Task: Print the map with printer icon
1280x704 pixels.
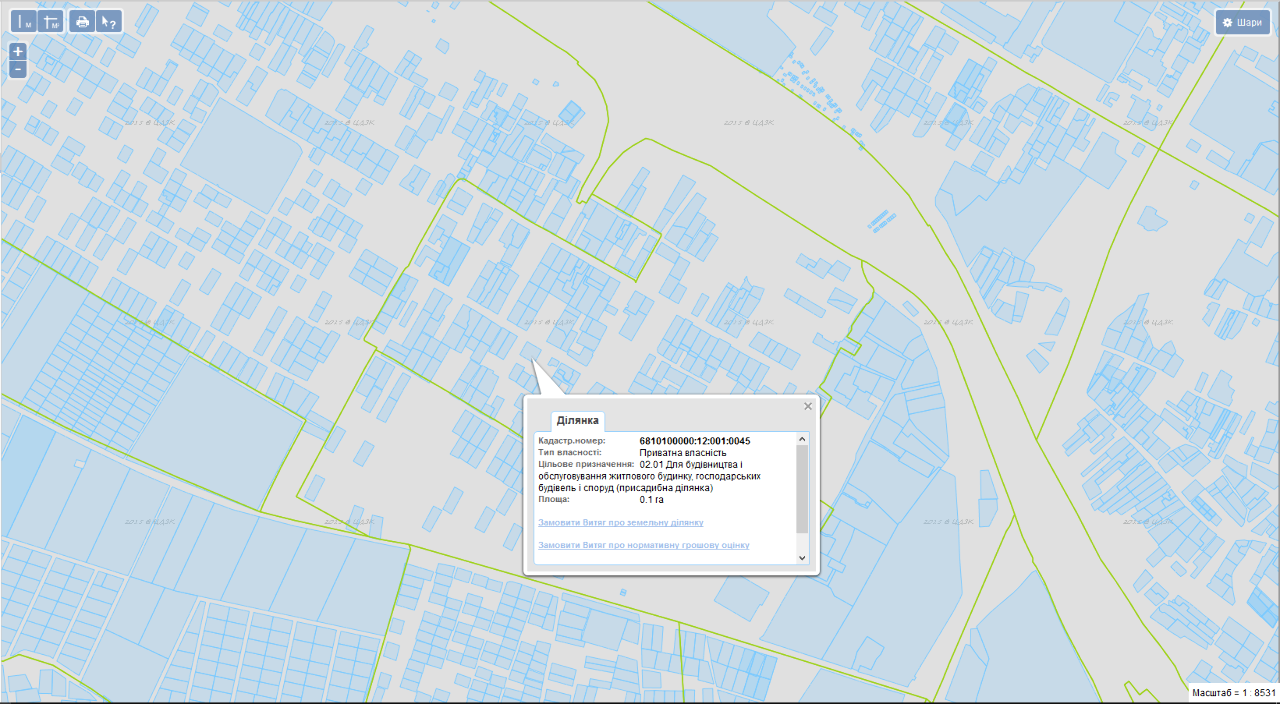Action: pos(83,21)
